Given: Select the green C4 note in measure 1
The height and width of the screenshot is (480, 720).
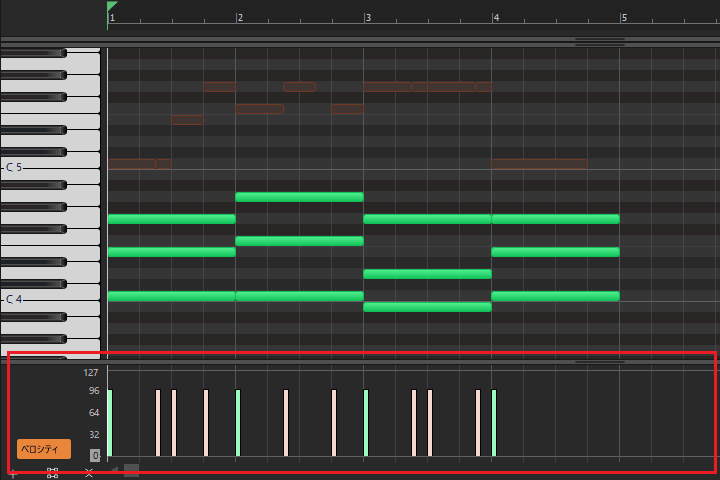Looking at the screenshot, I should [171, 296].
